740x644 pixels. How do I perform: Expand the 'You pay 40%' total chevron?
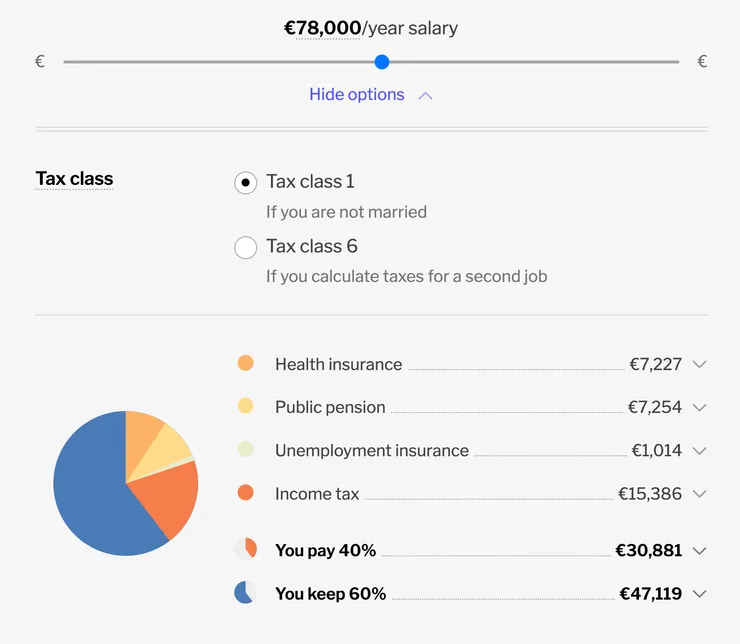click(x=700, y=550)
